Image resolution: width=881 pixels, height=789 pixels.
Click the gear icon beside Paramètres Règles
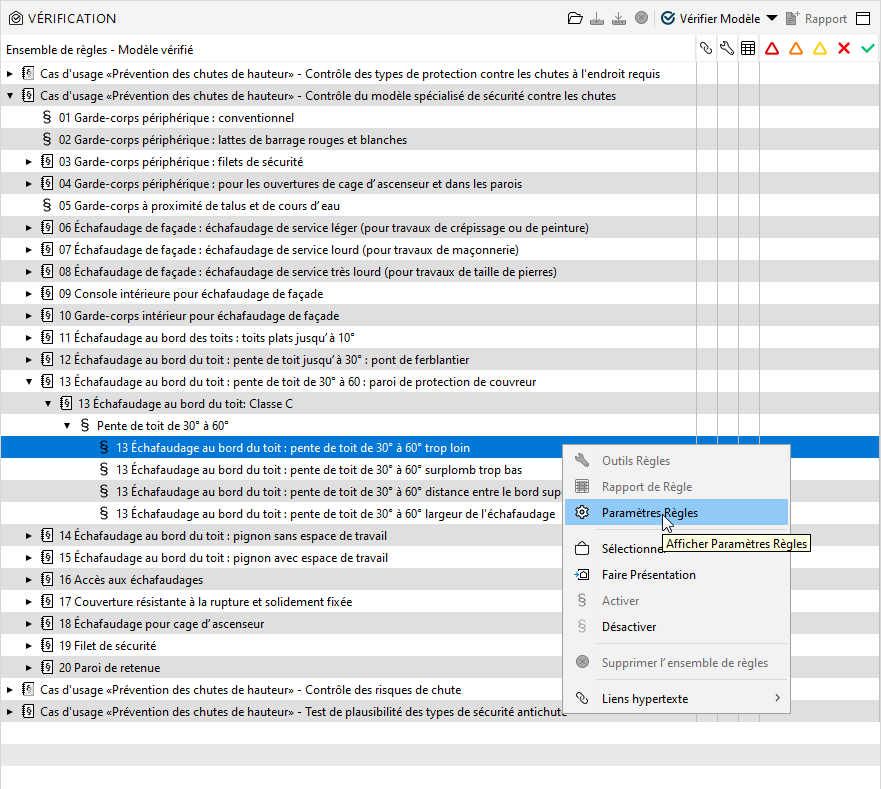[x=582, y=513]
